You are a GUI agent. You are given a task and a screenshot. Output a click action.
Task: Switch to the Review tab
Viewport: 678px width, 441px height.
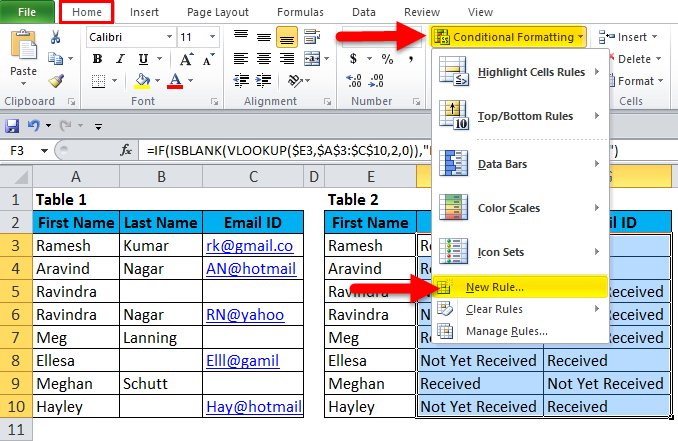click(422, 12)
